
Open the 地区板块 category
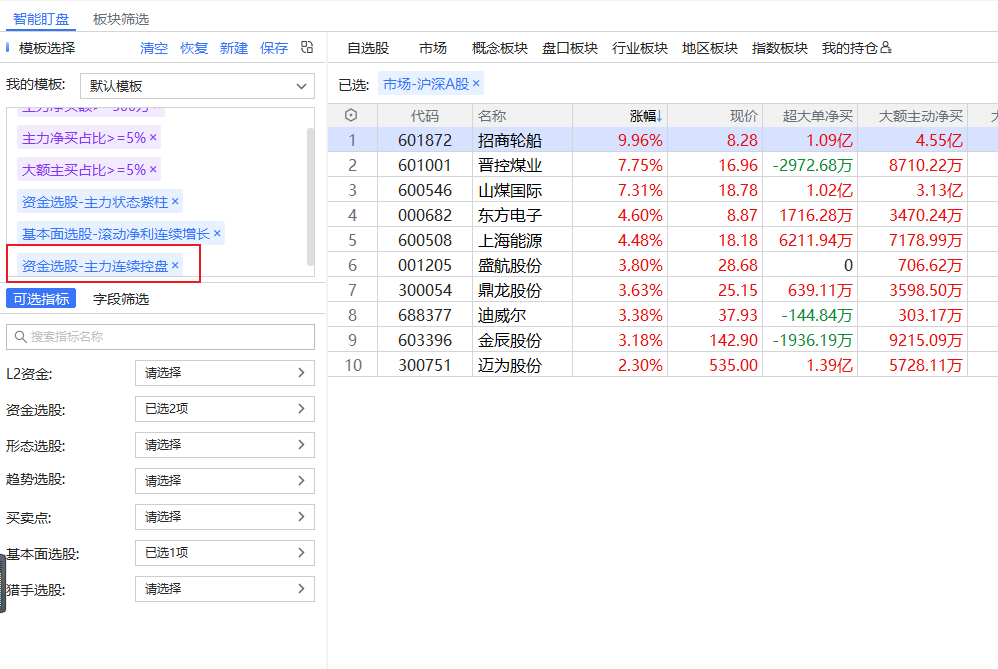coord(710,48)
